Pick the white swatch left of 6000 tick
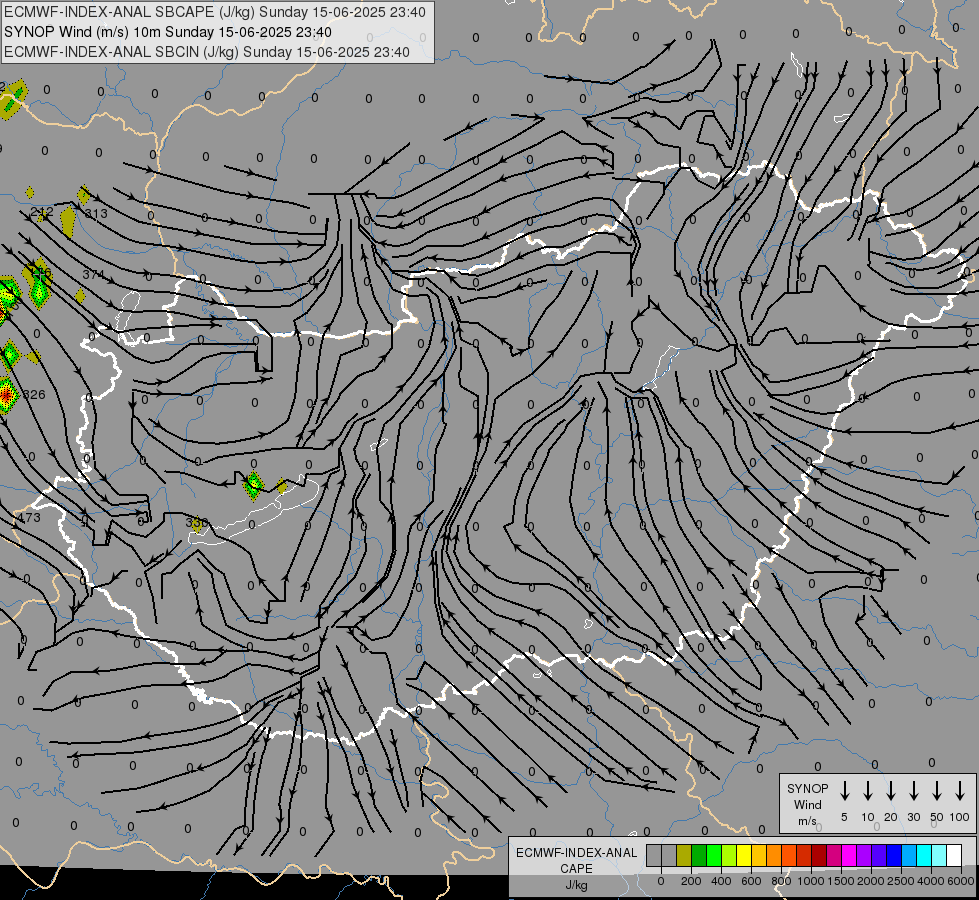 (x=954, y=855)
